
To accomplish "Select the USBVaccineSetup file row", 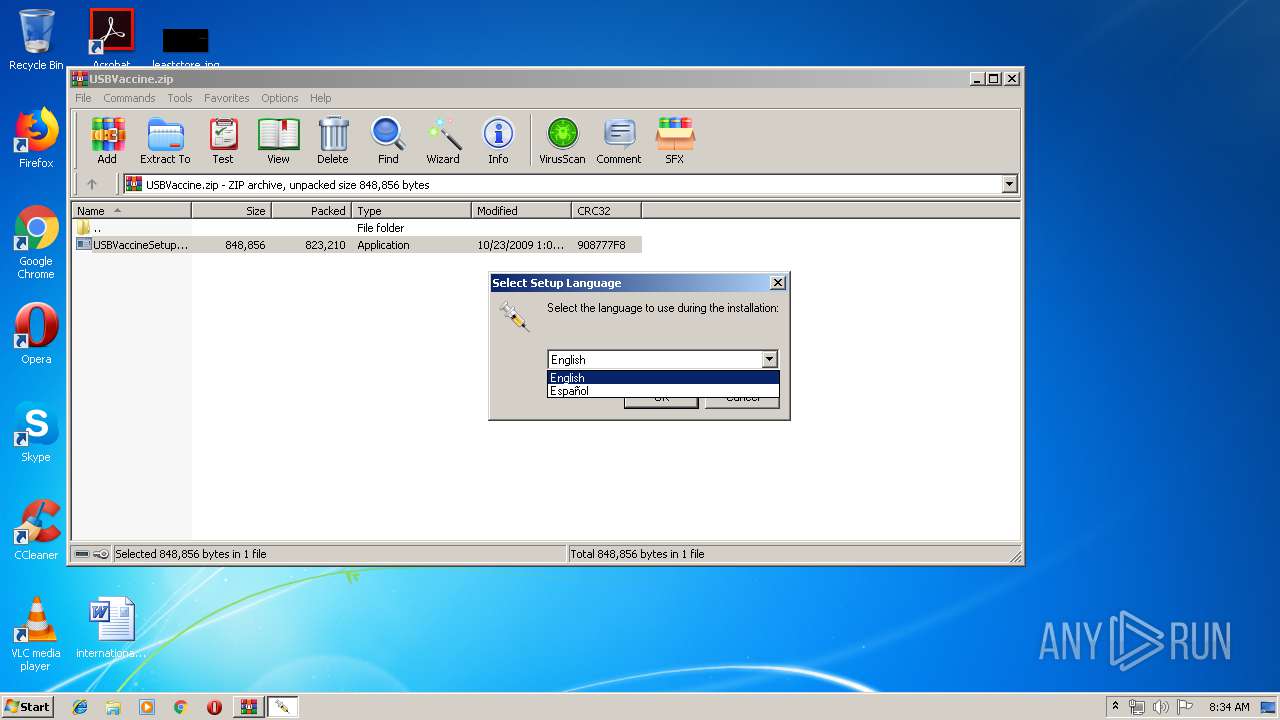I will pos(357,245).
